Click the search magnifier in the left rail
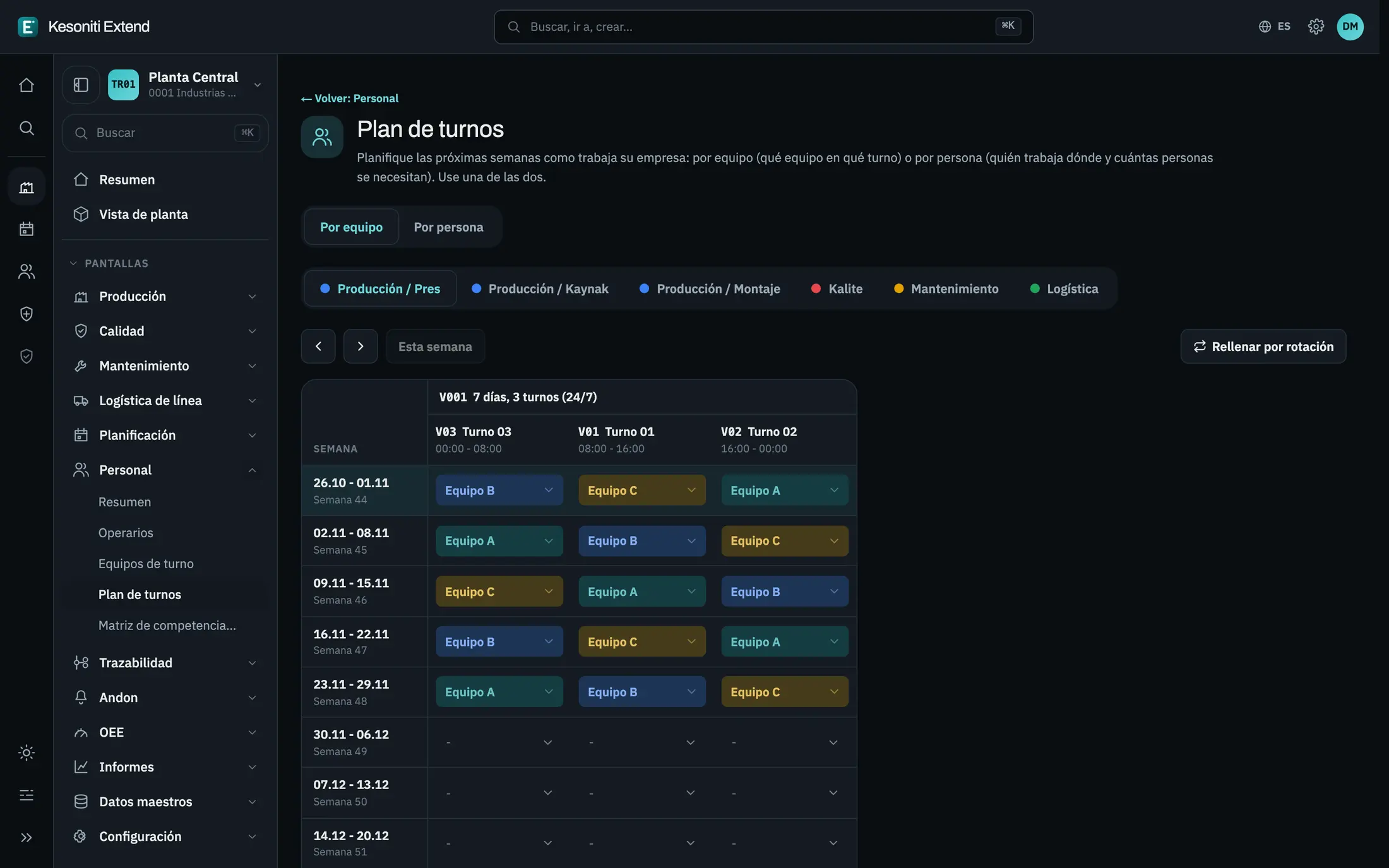The image size is (1389, 868). click(27, 128)
